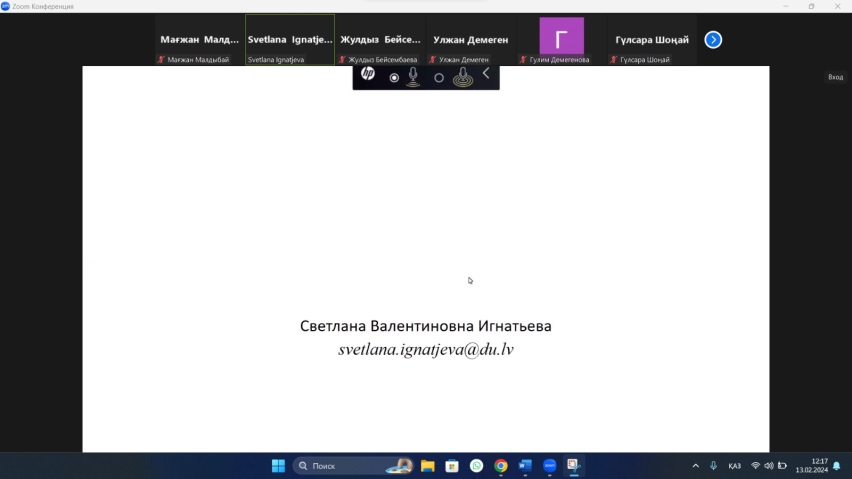Open WhatsApp from the taskbar

click(x=476, y=466)
